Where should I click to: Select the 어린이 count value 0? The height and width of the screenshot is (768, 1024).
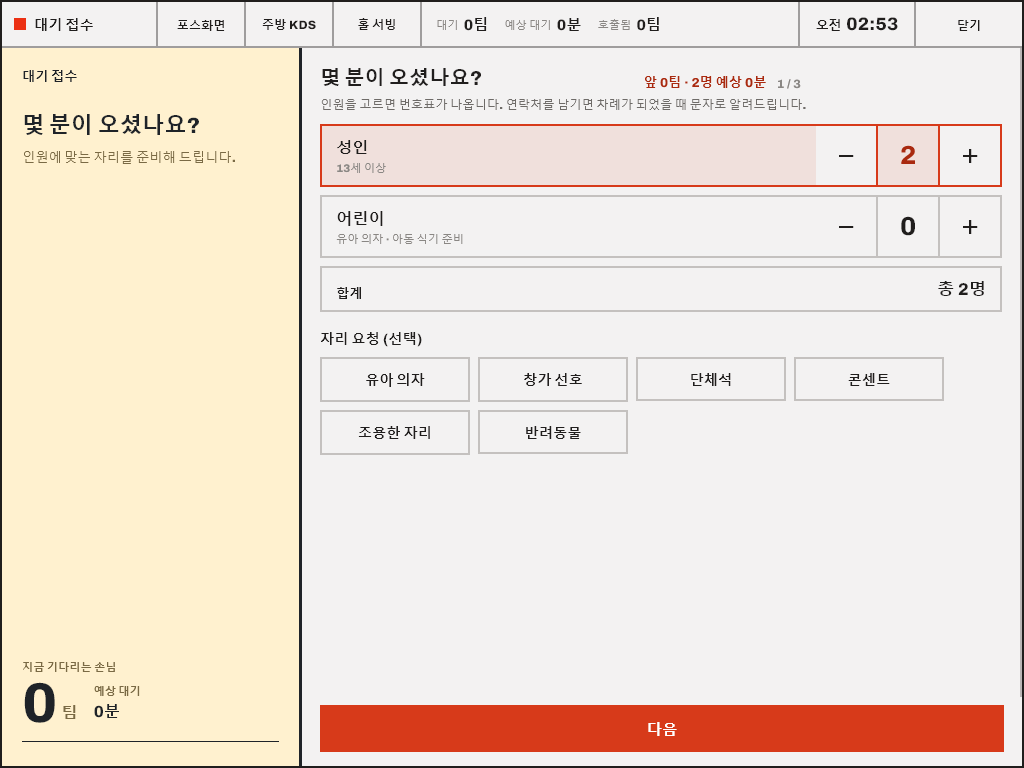(x=908, y=227)
